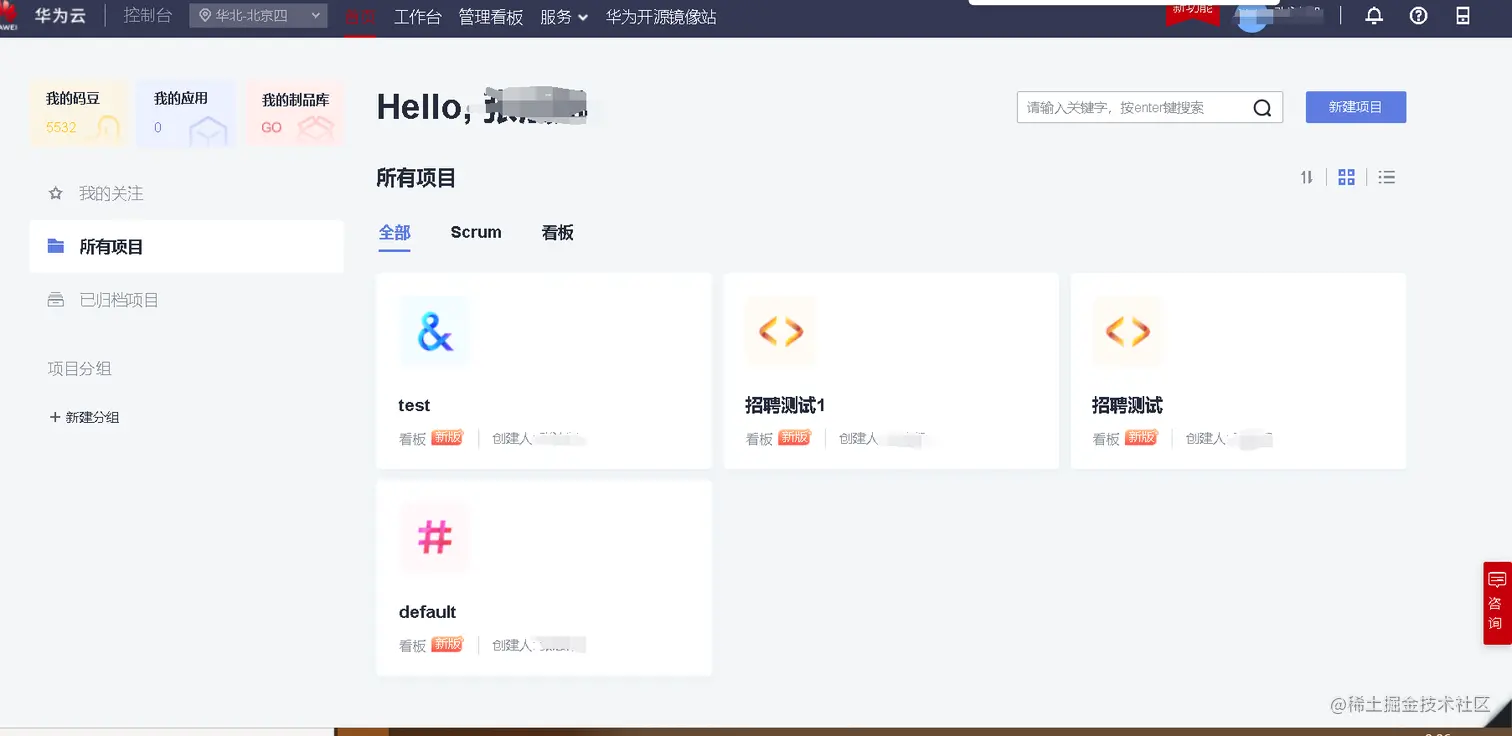The width and height of the screenshot is (1512, 736).
Task: Open the 我的码豆 card
Action: (79, 114)
